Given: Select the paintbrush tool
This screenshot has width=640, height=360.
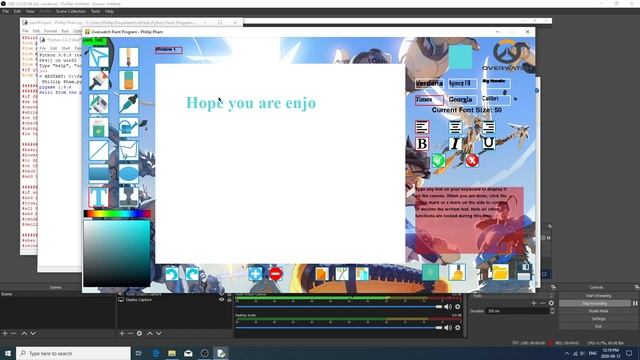Looking at the screenshot, I should click(x=99, y=80).
